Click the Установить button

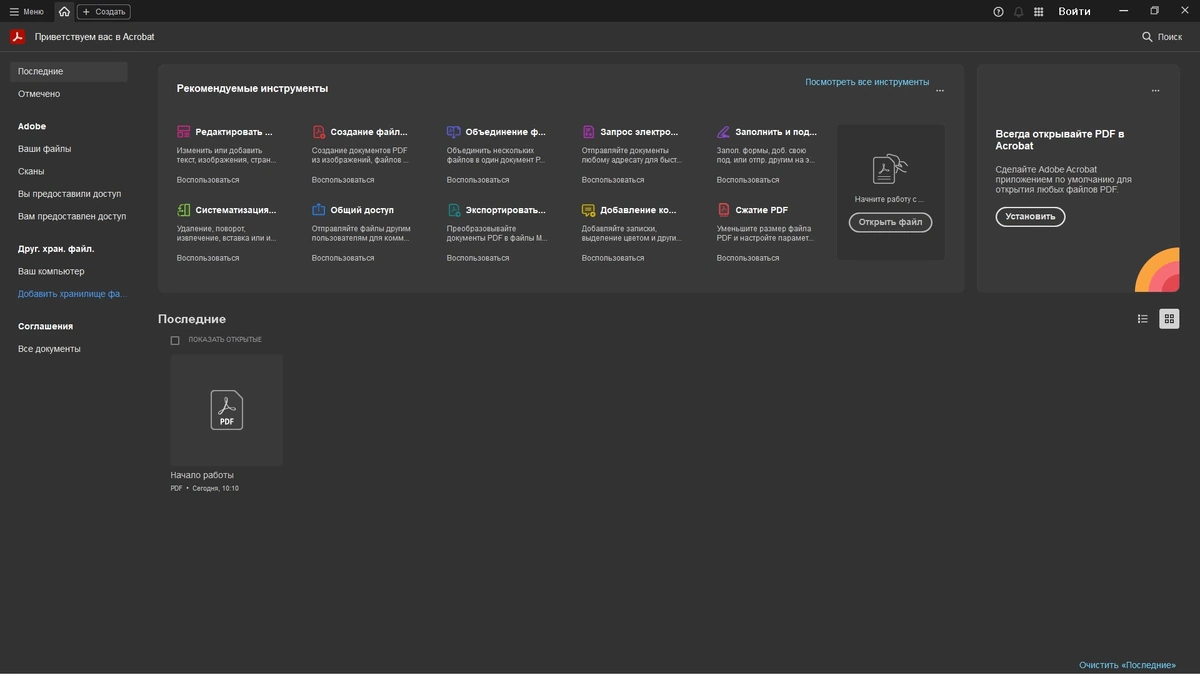coord(1030,216)
